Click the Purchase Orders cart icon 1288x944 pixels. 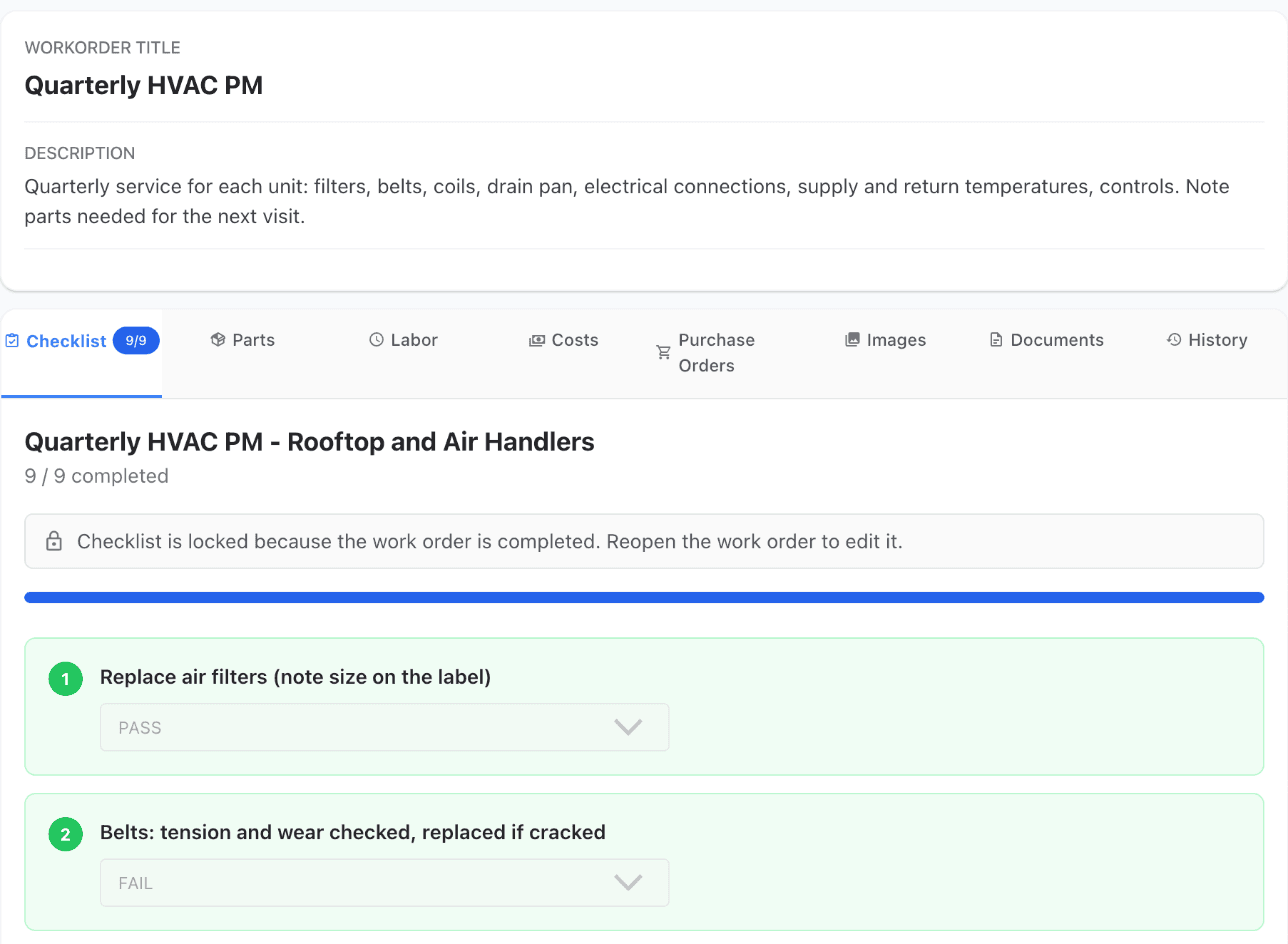(x=663, y=353)
